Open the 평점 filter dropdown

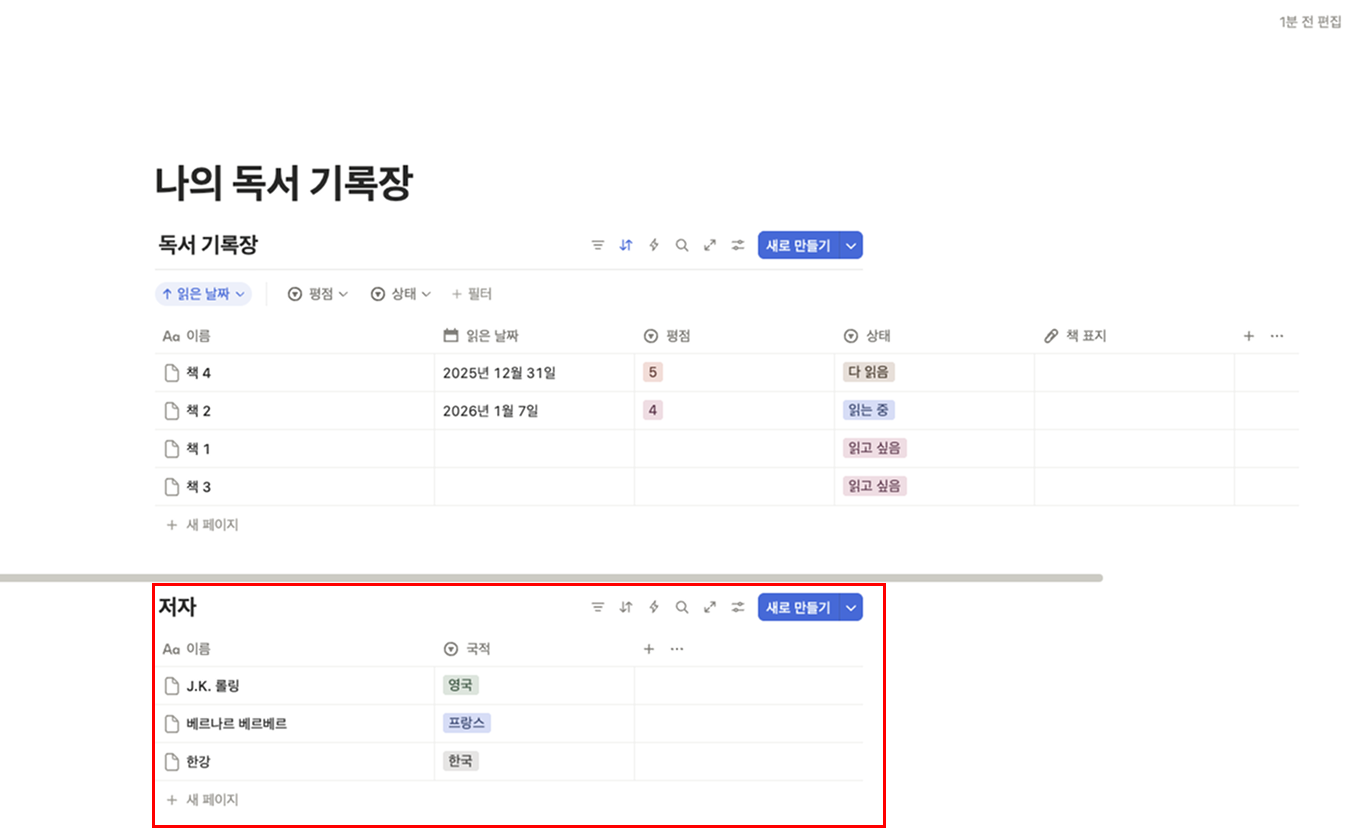coord(317,293)
